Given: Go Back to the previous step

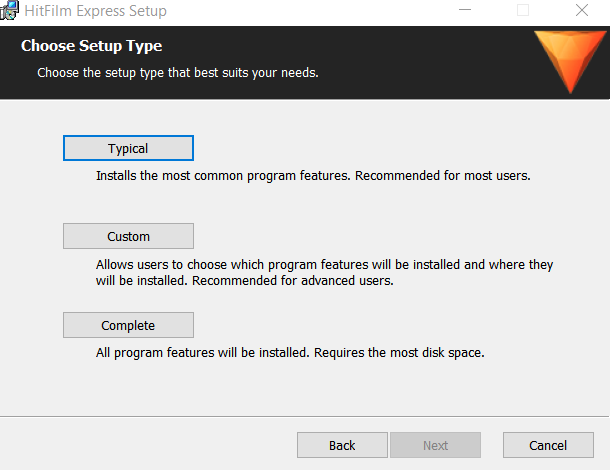Looking at the screenshot, I should [342, 445].
